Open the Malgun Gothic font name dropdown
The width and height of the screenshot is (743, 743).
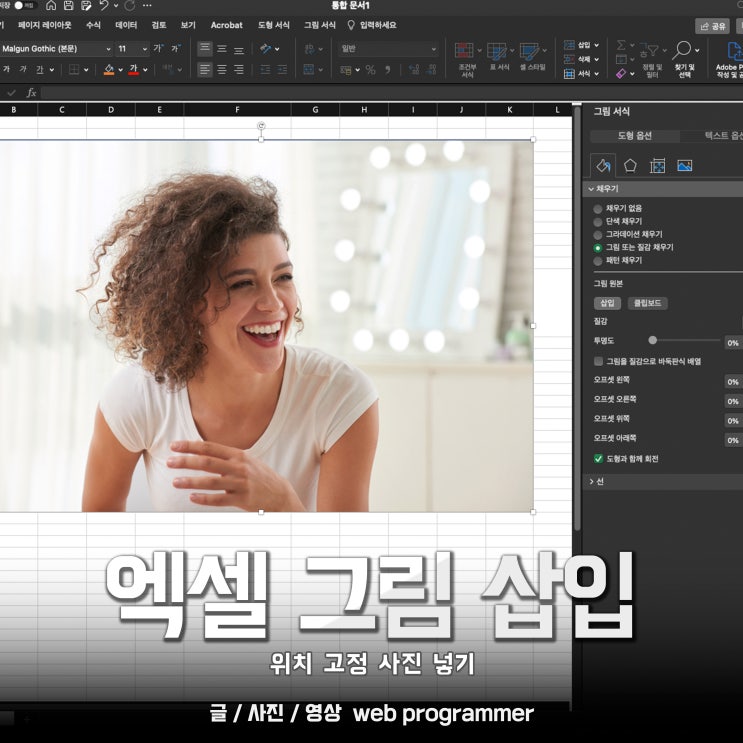tap(108, 49)
